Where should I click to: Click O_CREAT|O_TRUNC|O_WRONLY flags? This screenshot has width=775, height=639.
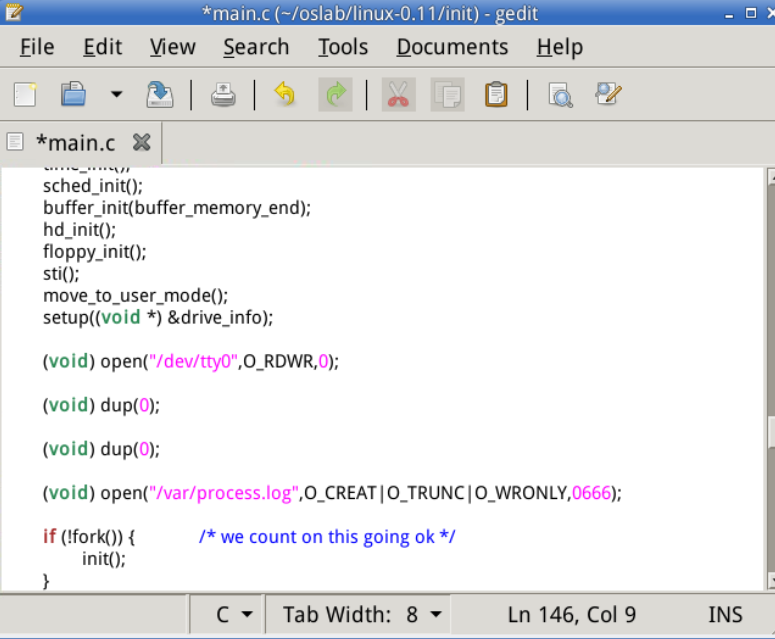(x=435, y=493)
